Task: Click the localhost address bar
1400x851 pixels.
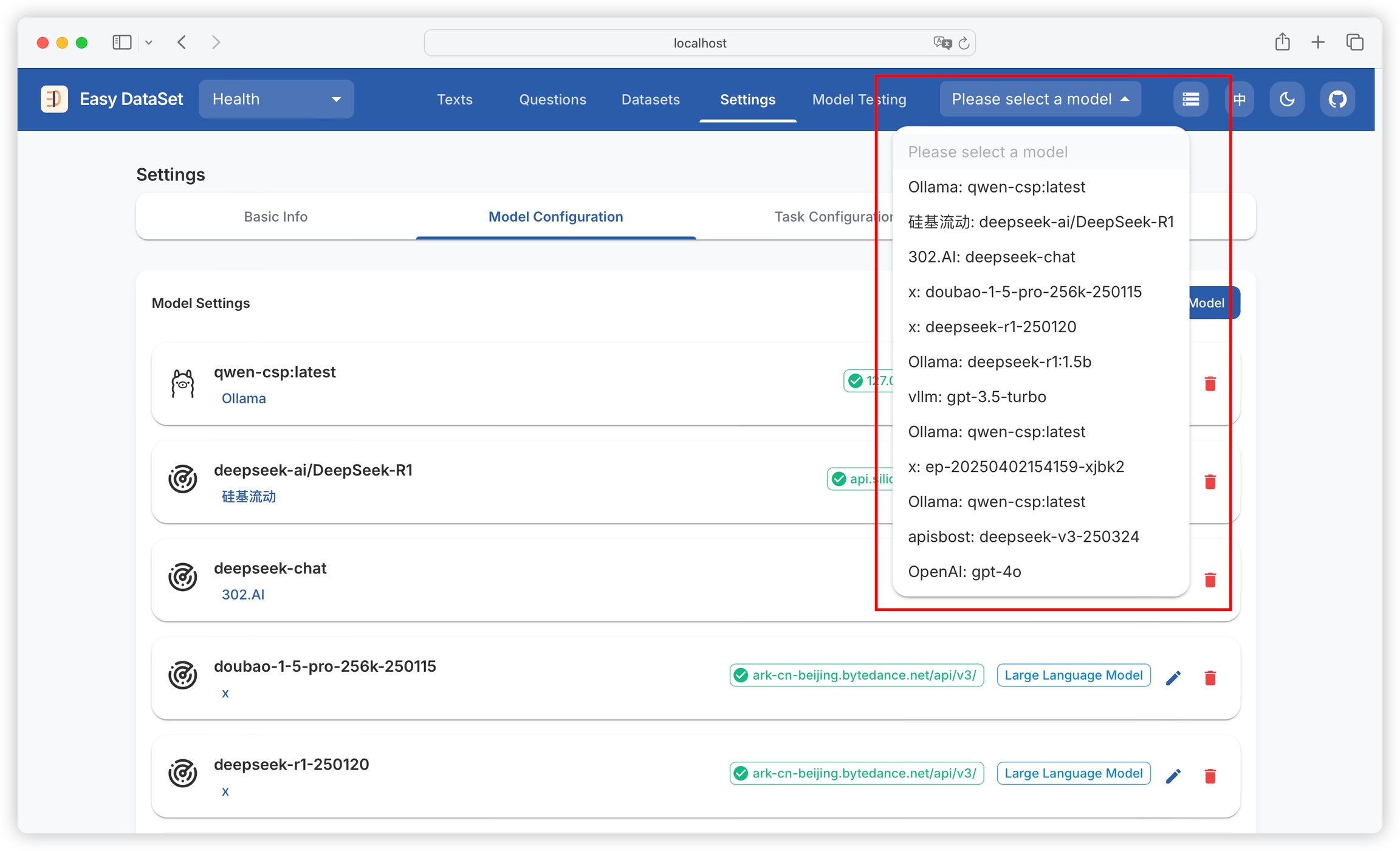Action: 699,43
